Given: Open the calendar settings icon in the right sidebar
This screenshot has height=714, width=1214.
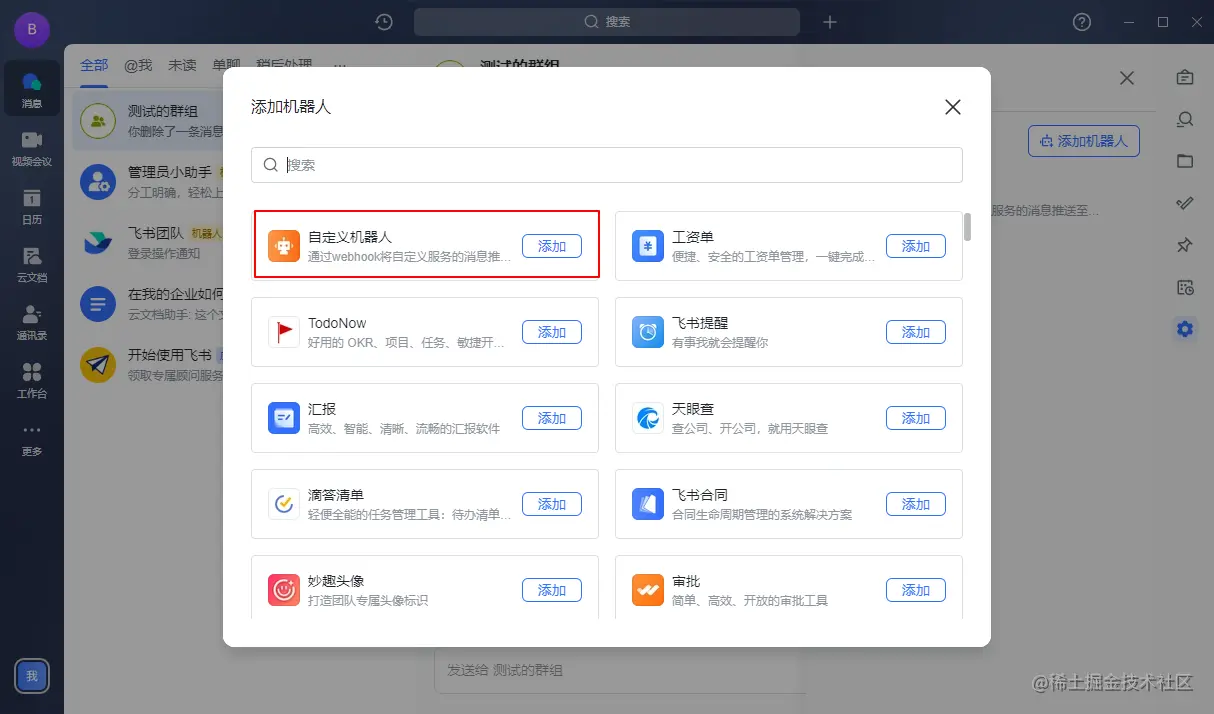Looking at the screenshot, I should (x=1185, y=287).
